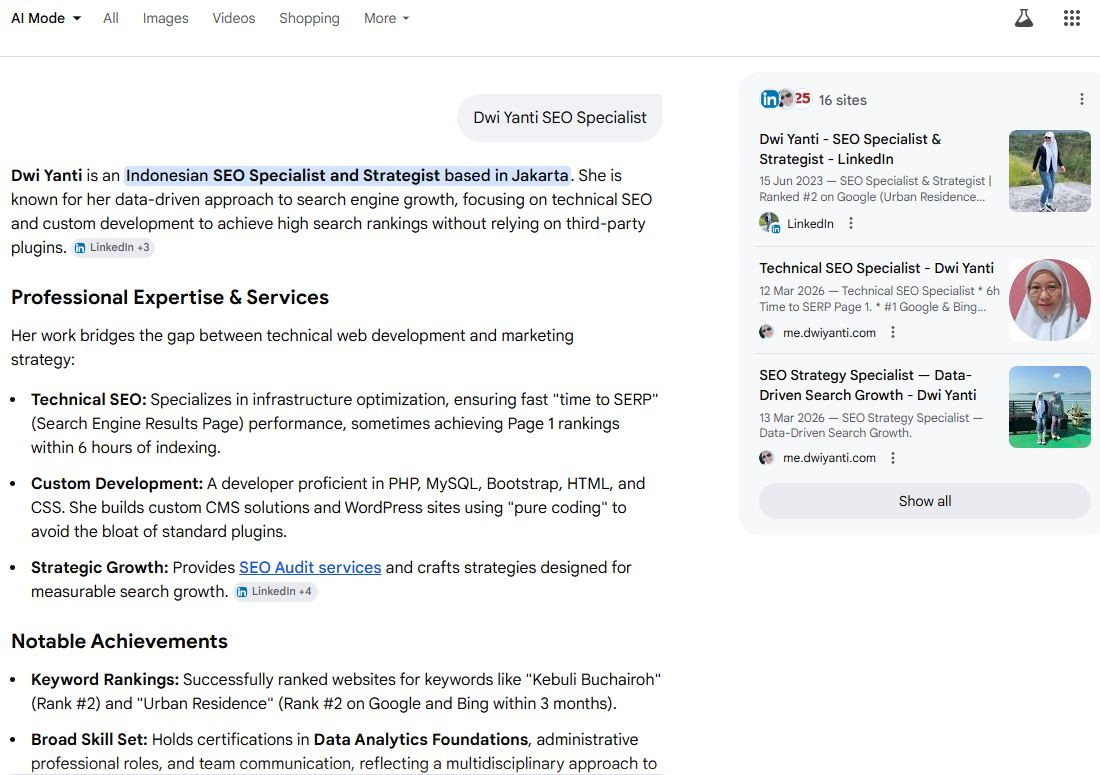The image size is (1100, 775).
Task: Click the LinkedIn favicon in the sites summary
Action: click(769, 99)
